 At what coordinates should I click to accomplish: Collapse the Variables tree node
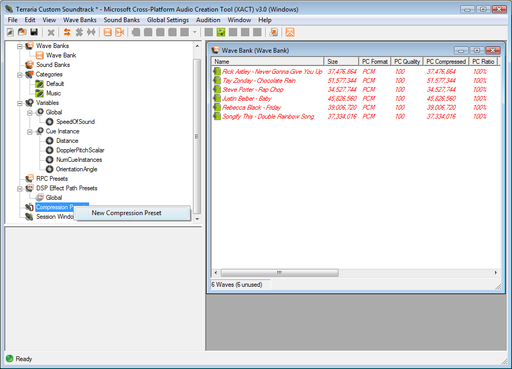pyautogui.click(x=20, y=103)
